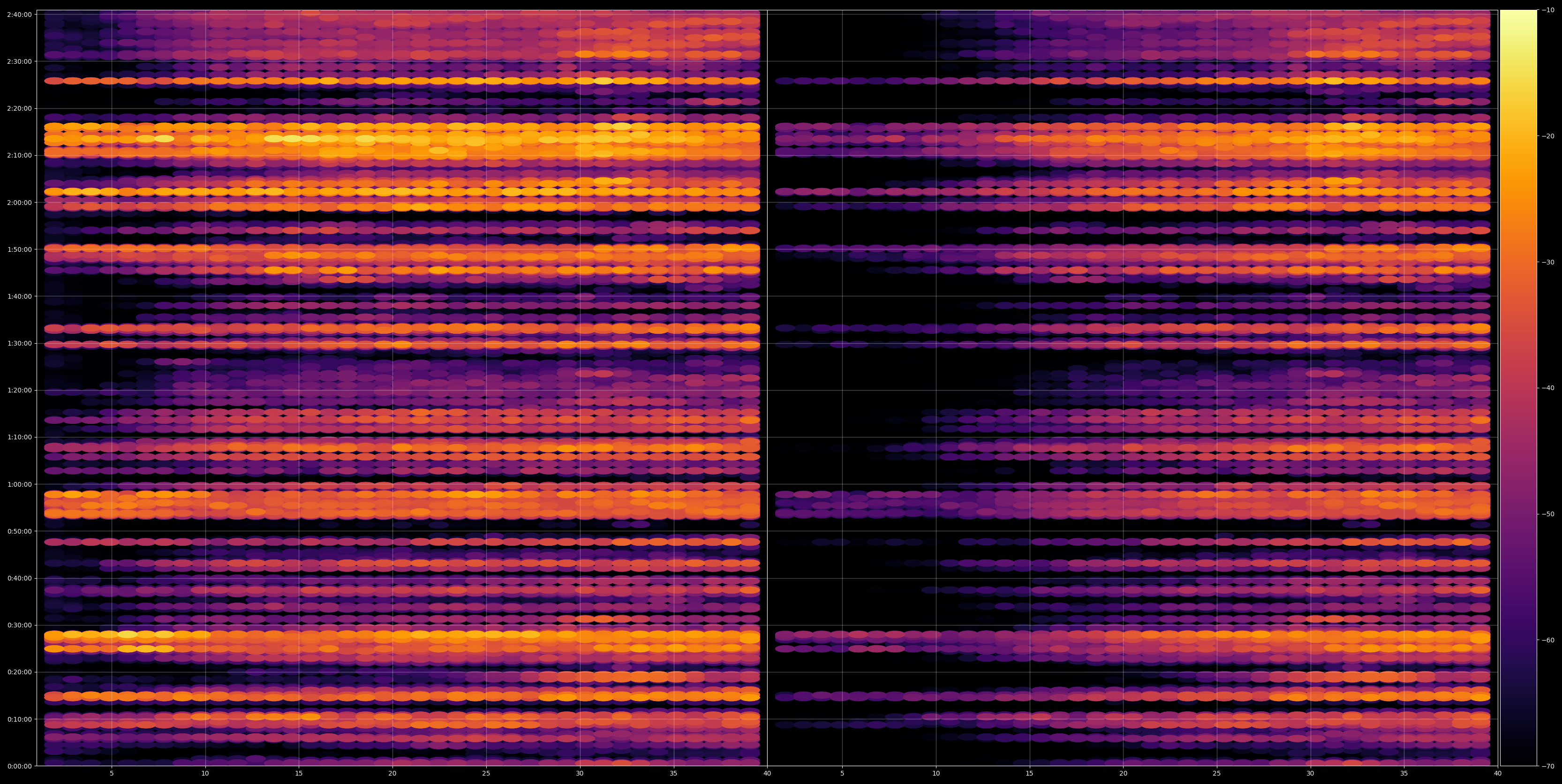Click the 0:30:00 time axis label

19,625
